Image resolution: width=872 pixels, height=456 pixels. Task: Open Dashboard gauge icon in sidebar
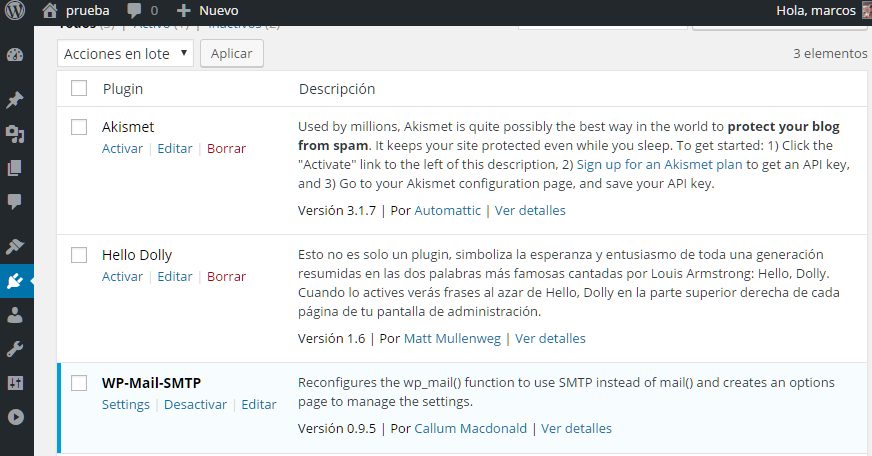pos(15,54)
